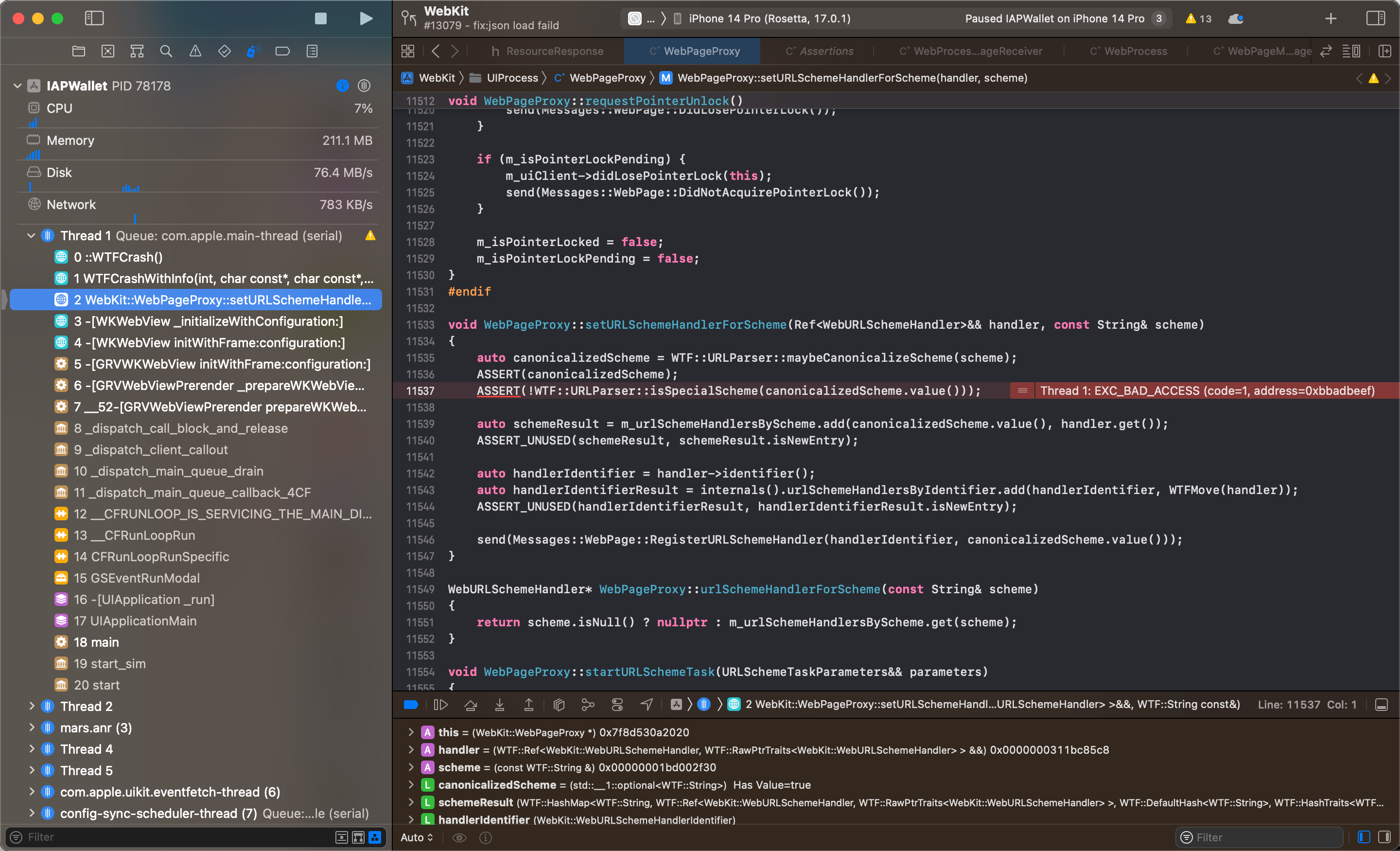The width and height of the screenshot is (1400, 851).
Task: Collapse Thread 1 stack frames
Action: [31, 235]
